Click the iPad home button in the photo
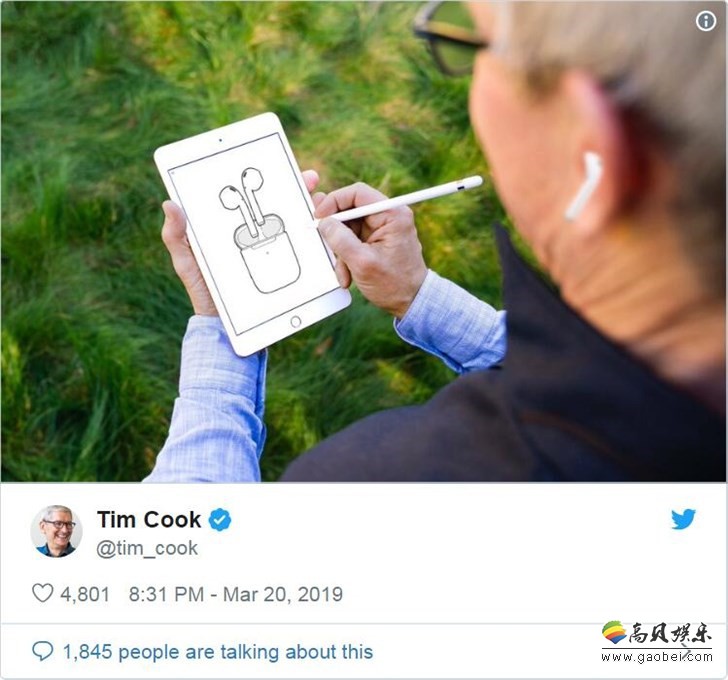728x680 pixels. (x=295, y=321)
